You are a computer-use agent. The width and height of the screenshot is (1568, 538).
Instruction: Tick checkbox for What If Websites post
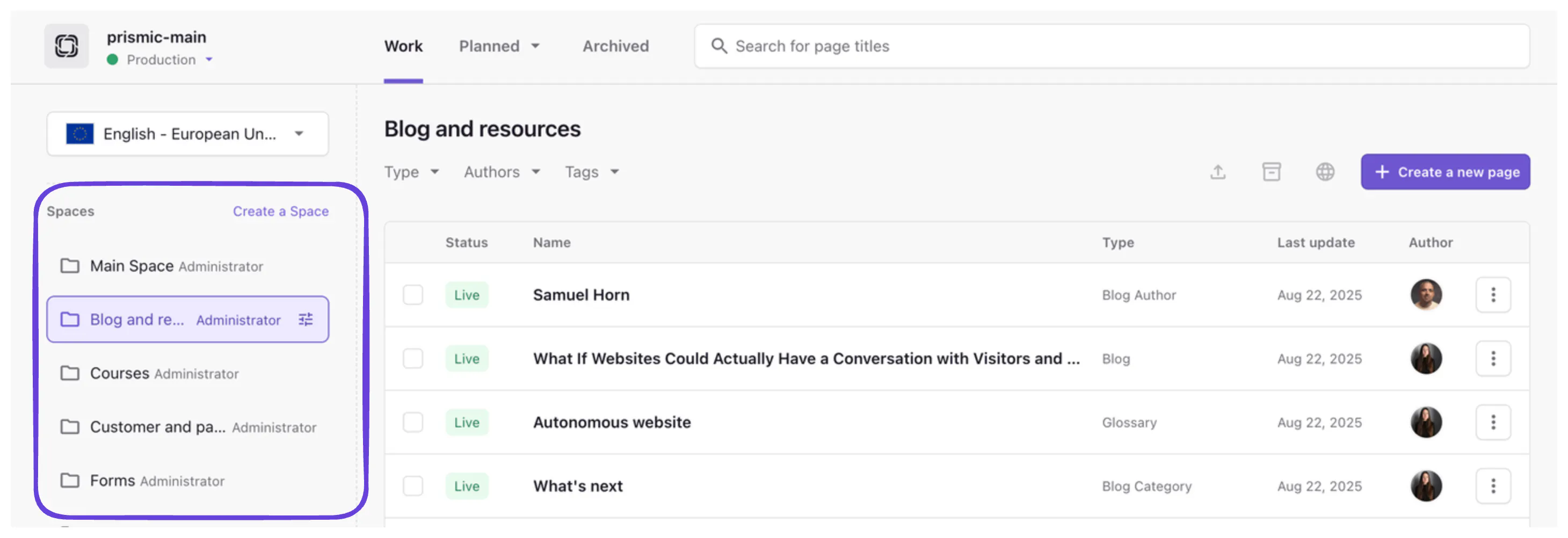tap(413, 359)
